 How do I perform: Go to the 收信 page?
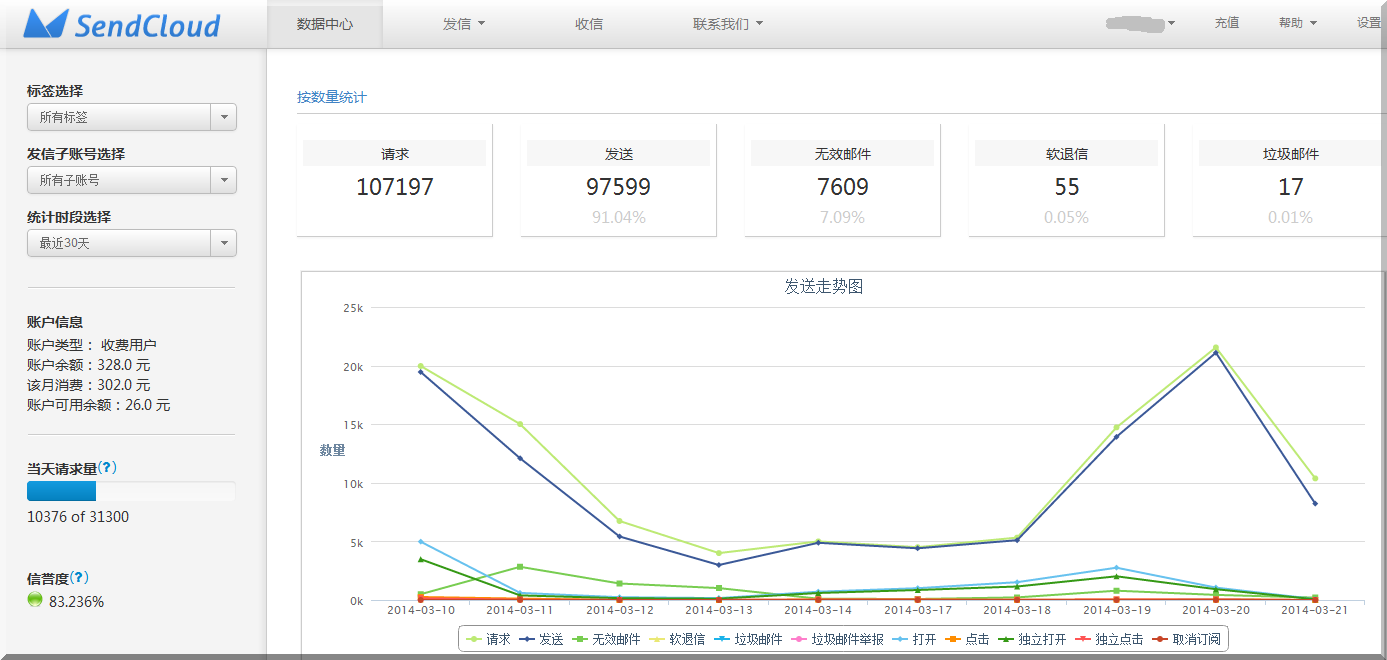(589, 24)
